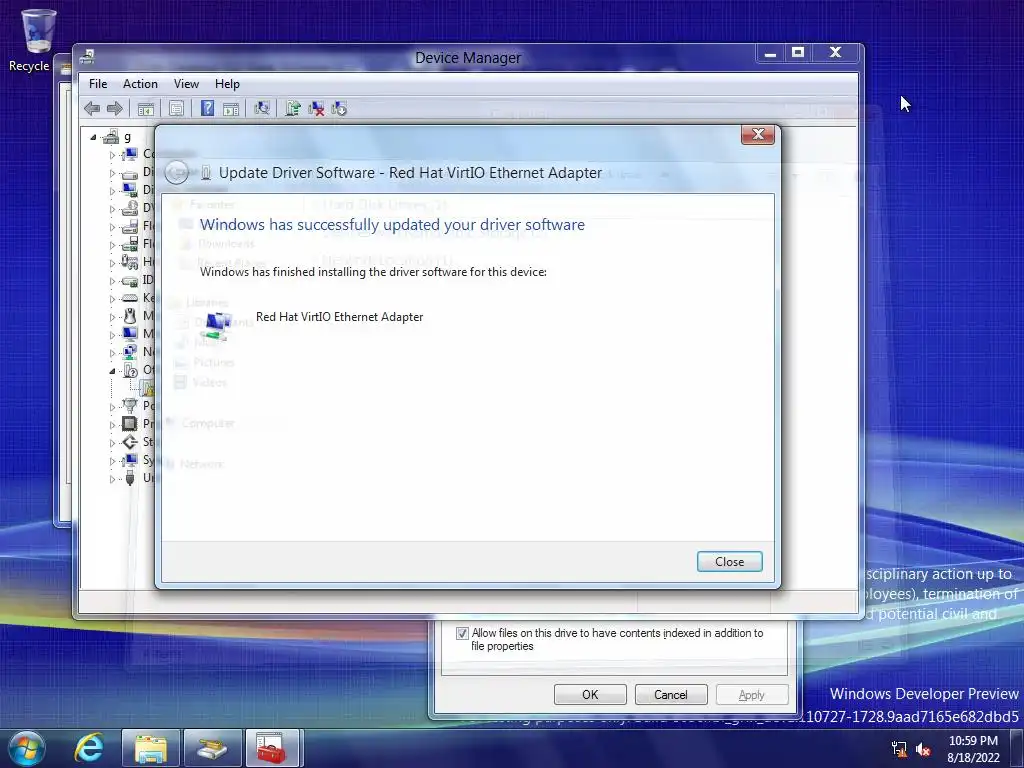Minimize the Device Manager window
The height and width of the screenshot is (768, 1024).
coord(771,53)
